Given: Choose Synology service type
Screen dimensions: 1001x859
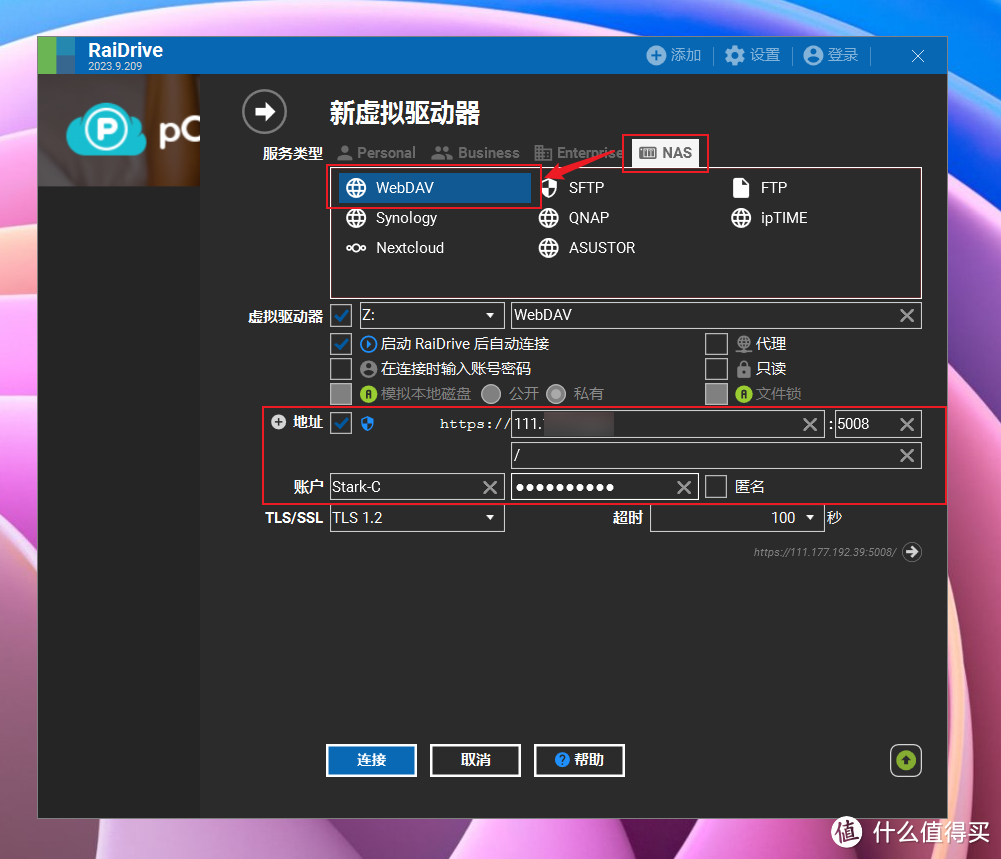Looking at the screenshot, I should click(x=391, y=218).
